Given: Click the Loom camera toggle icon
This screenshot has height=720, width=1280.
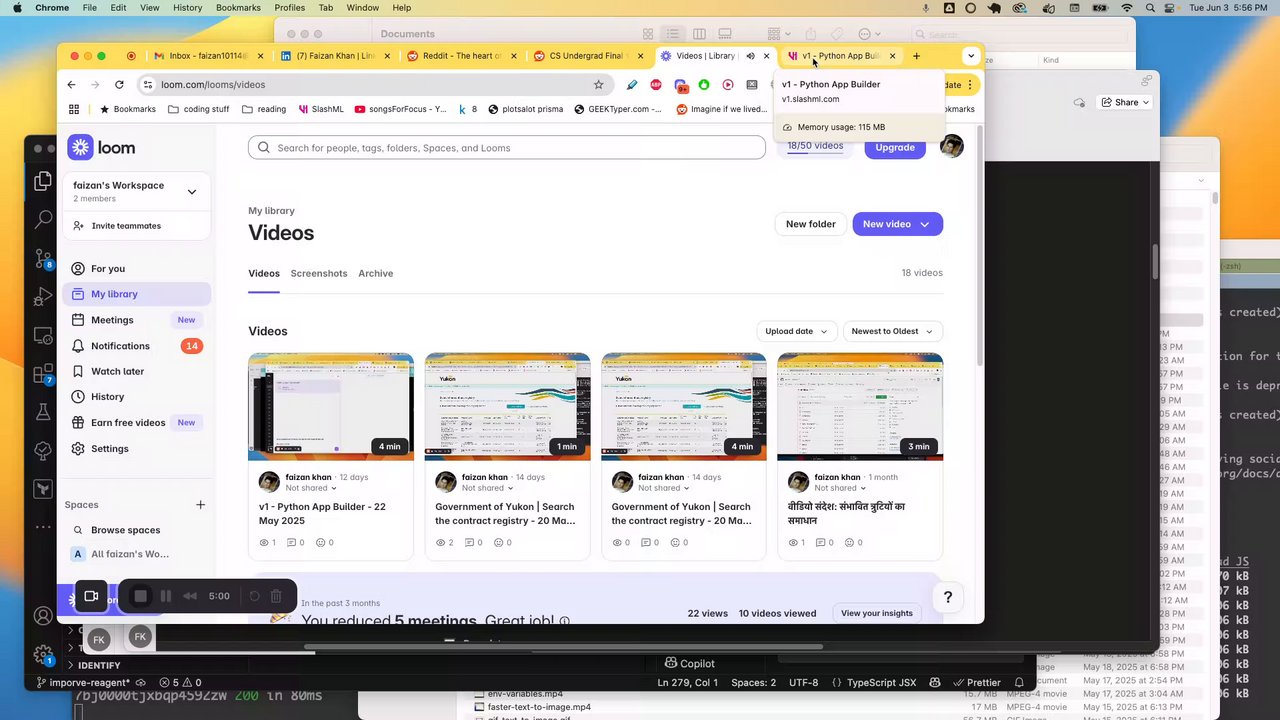Looking at the screenshot, I should 91,596.
